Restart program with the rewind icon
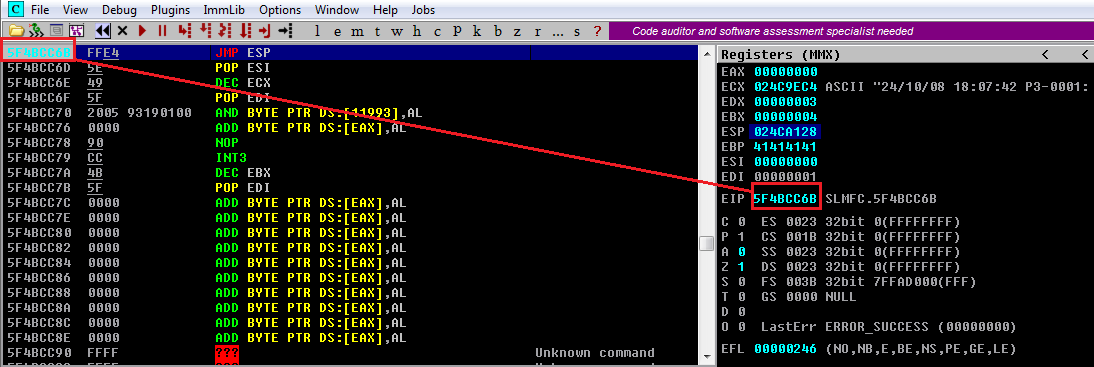 (103, 31)
